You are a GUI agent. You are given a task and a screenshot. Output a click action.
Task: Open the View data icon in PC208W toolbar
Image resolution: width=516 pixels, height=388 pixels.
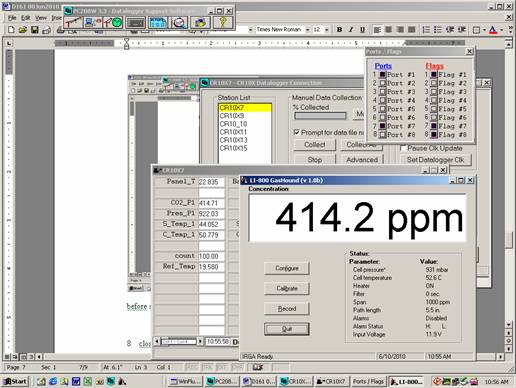[x=179, y=22]
